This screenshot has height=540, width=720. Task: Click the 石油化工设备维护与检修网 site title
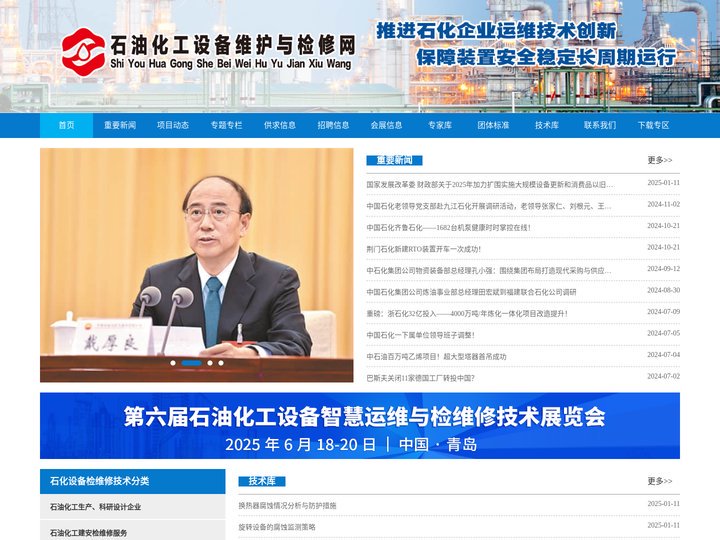click(232, 46)
